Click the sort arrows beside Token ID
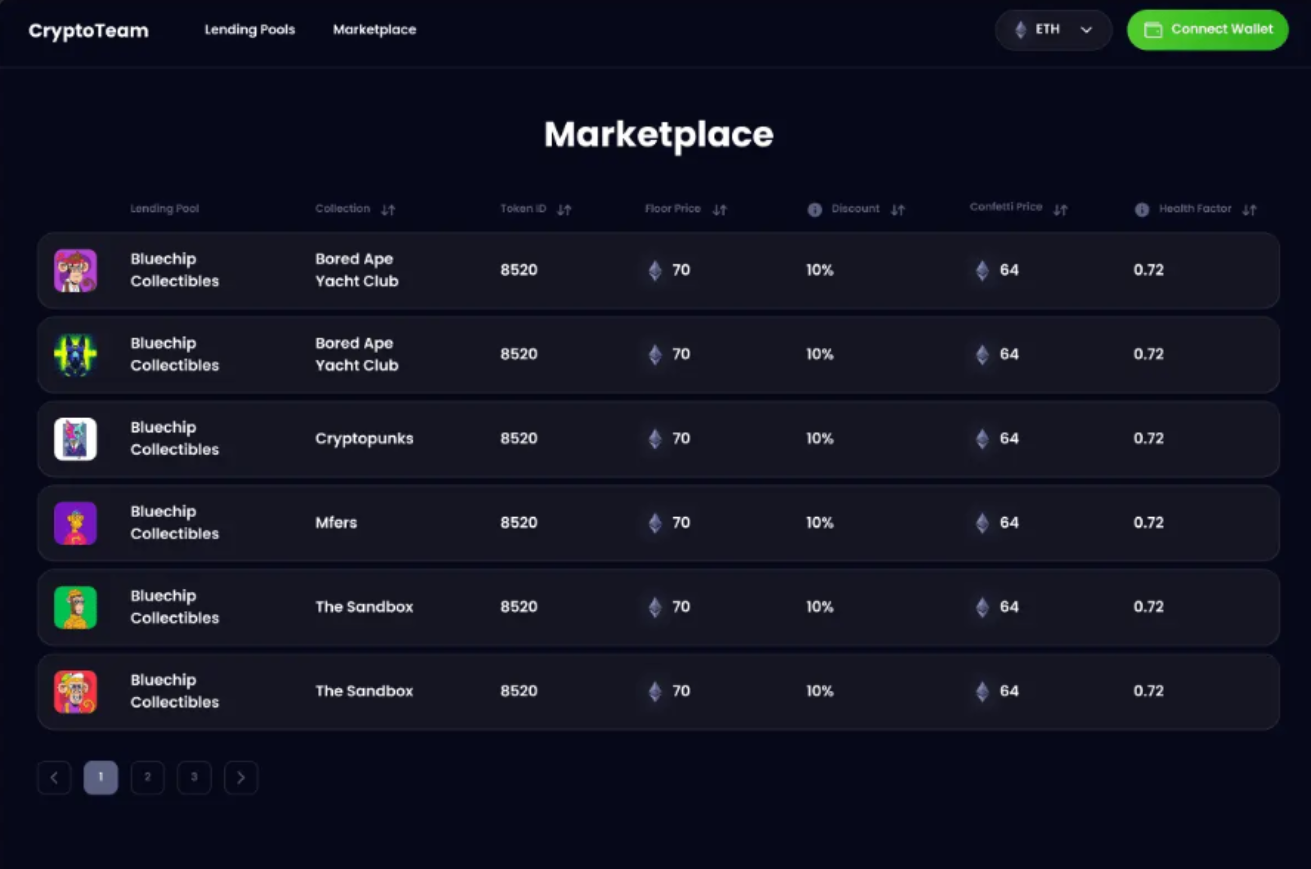This screenshot has width=1311, height=869. (x=564, y=210)
